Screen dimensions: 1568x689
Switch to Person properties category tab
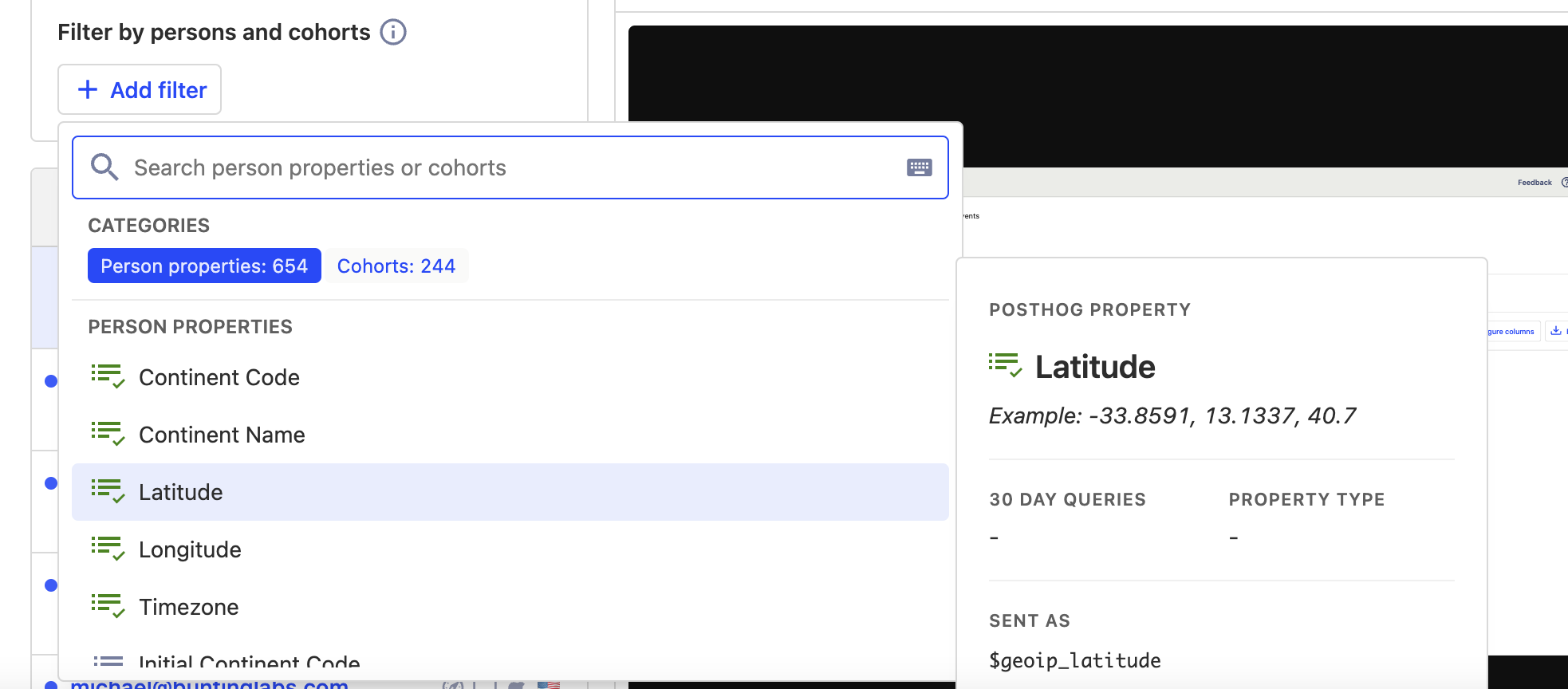coord(204,266)
